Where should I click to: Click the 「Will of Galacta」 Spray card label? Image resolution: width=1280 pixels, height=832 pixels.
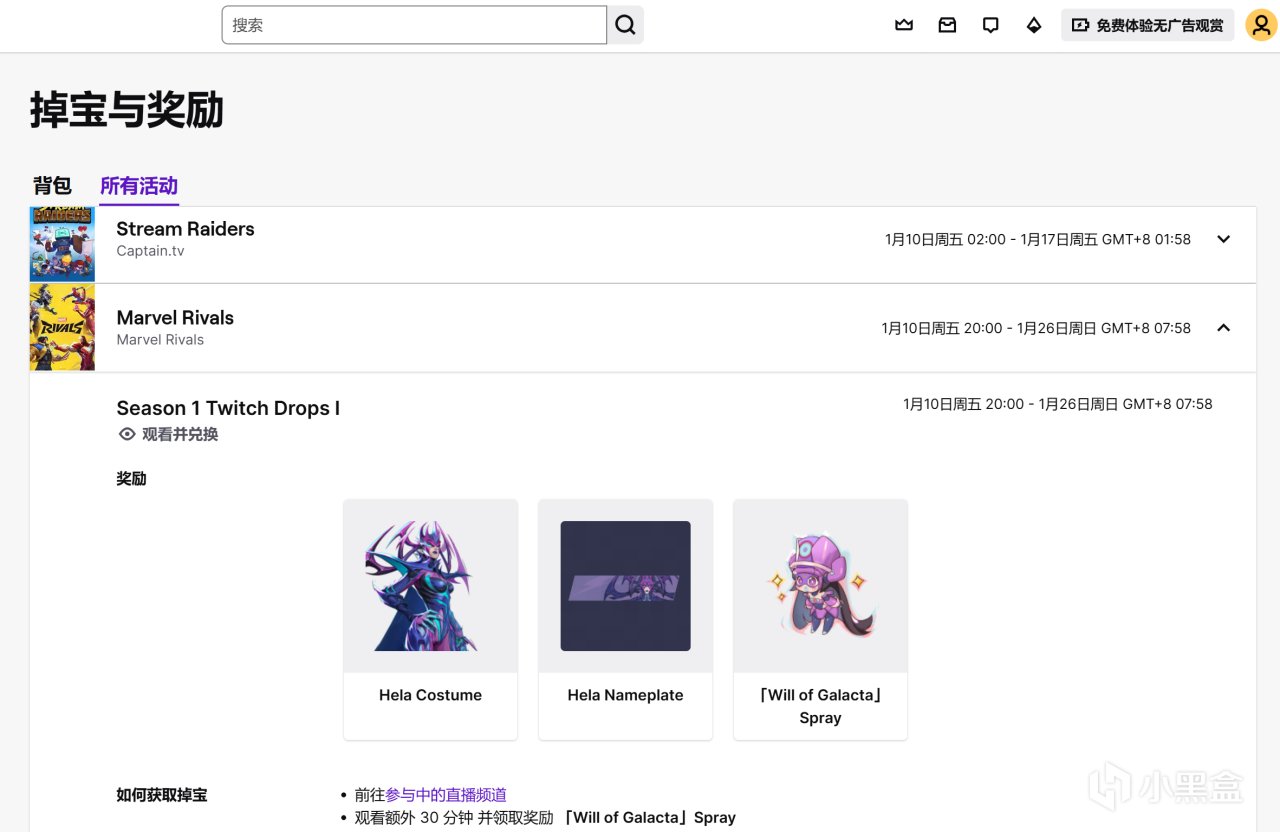point(820,706)
